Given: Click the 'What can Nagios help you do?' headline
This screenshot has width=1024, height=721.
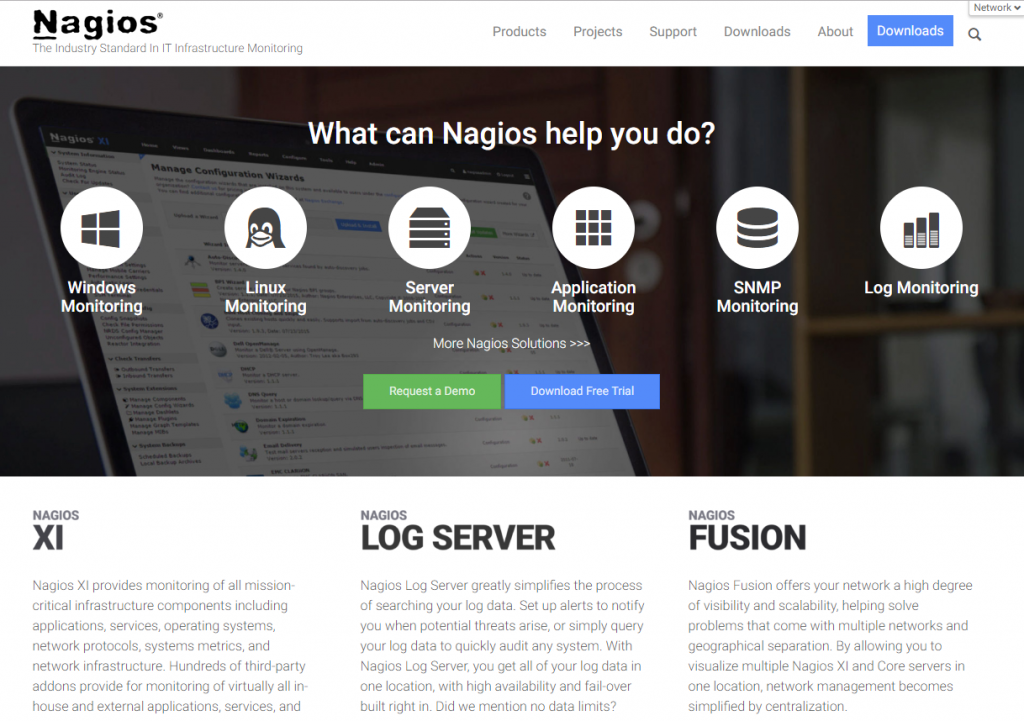Looking at the screenshot, I should pyautogui.click(x=511, y=133).
